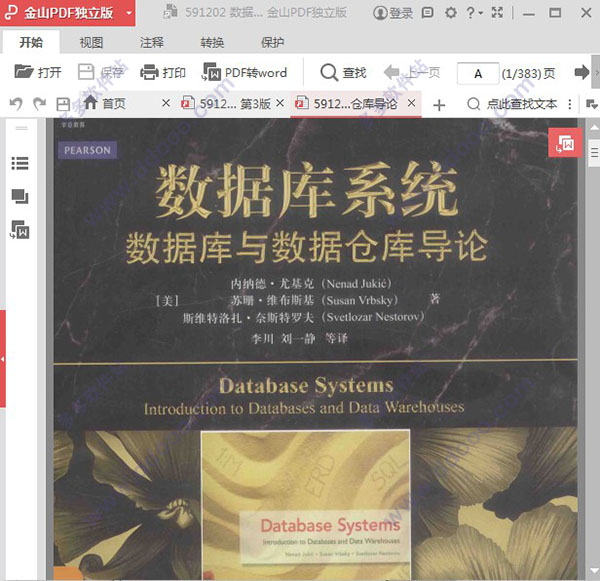Viewport: 600px width, 581px height.
Task: Close the 首页 tab
Action: point(166,103)
